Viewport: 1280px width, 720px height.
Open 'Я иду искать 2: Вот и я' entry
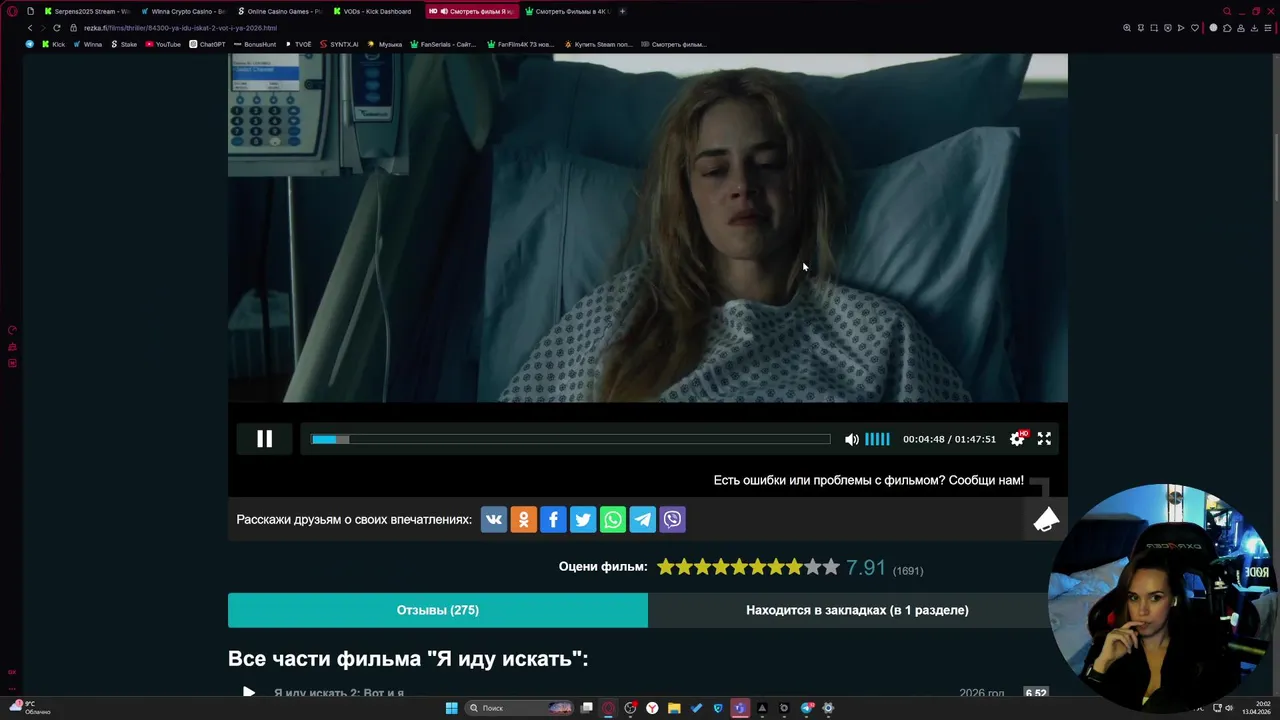click(339, 693)
